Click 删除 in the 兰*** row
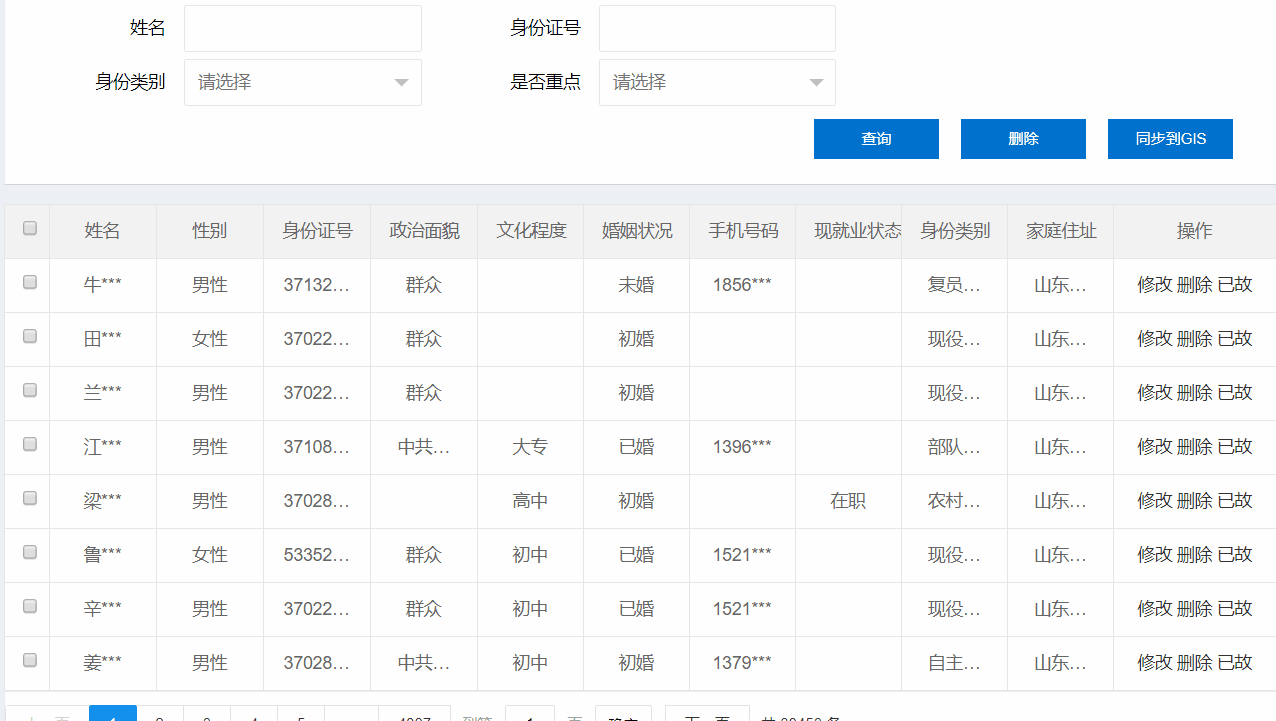This screenshot has width=1276, height=721. click(x=1194, y=393)
